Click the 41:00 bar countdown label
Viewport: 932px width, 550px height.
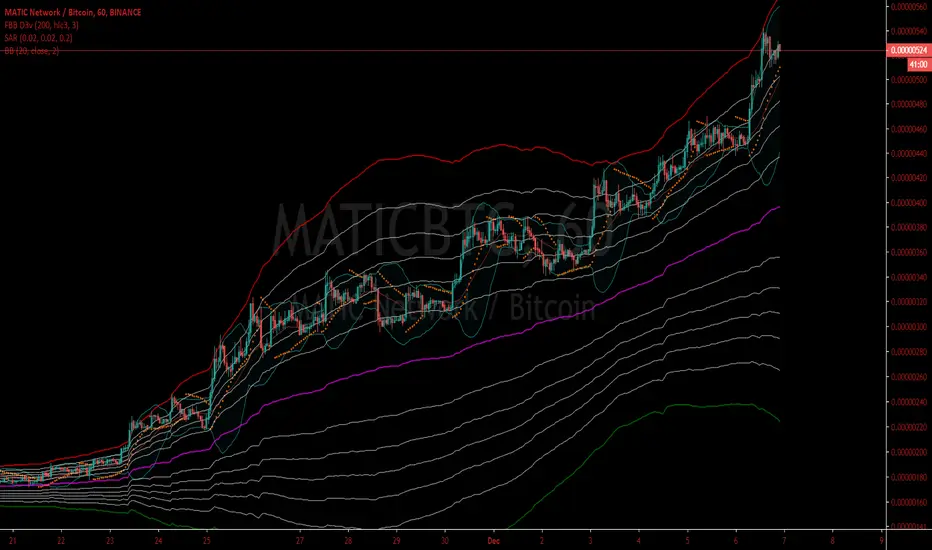click(918, 64)
